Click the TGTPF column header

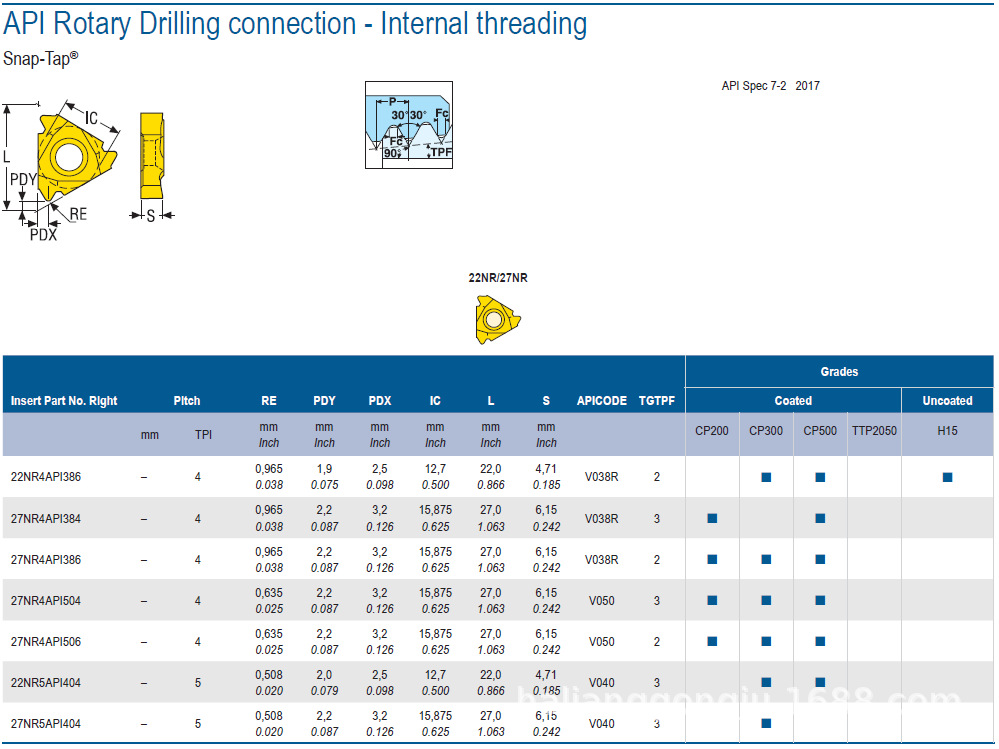(657, 401)
